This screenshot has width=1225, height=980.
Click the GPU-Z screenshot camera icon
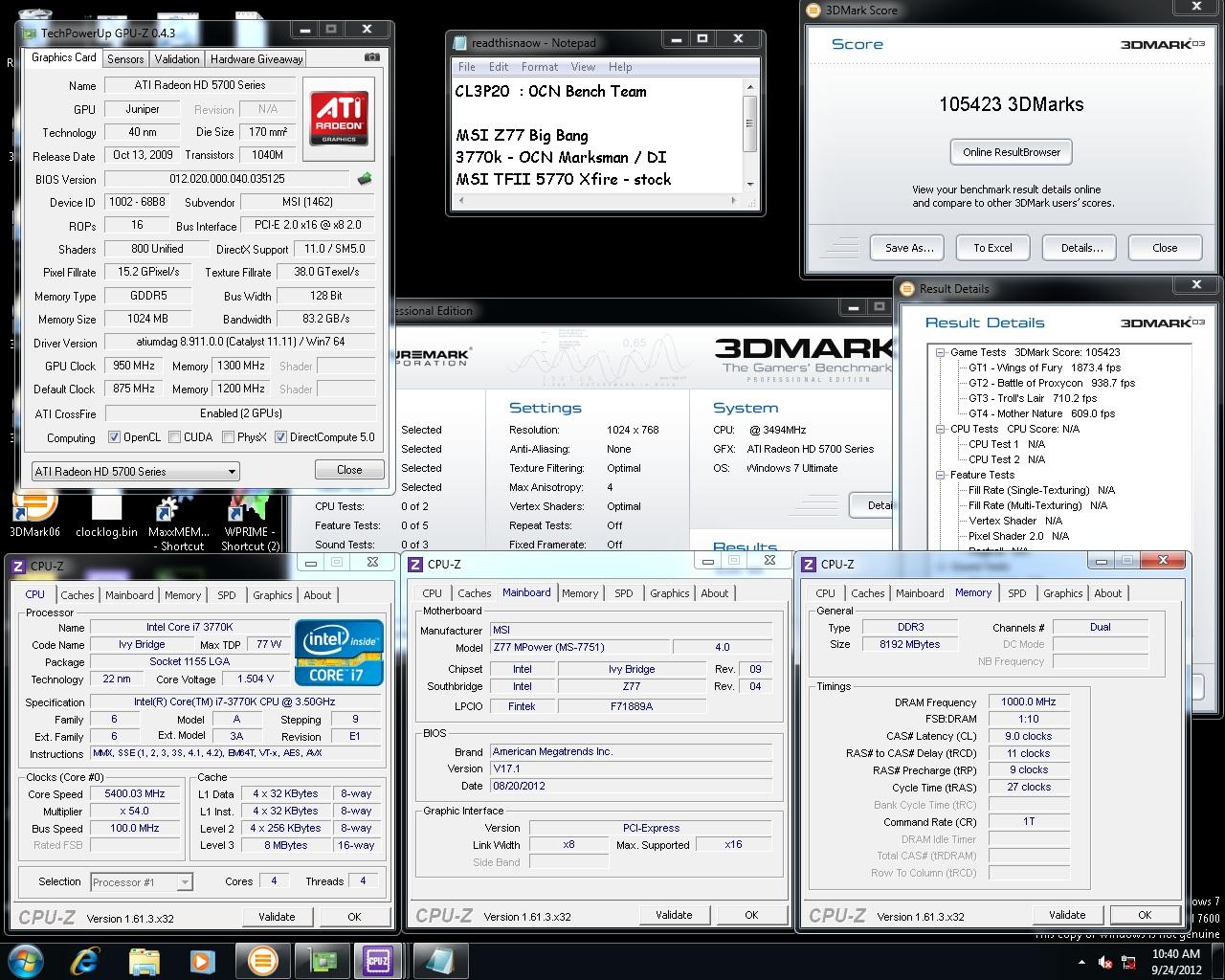[371, 57]
